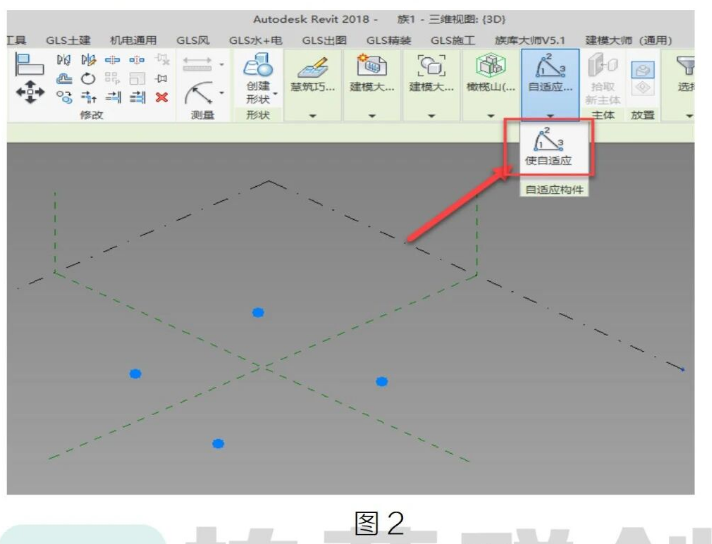Select the topmost blue reference point
Viewport: 712px width, 544px height.
pos(258,312)
